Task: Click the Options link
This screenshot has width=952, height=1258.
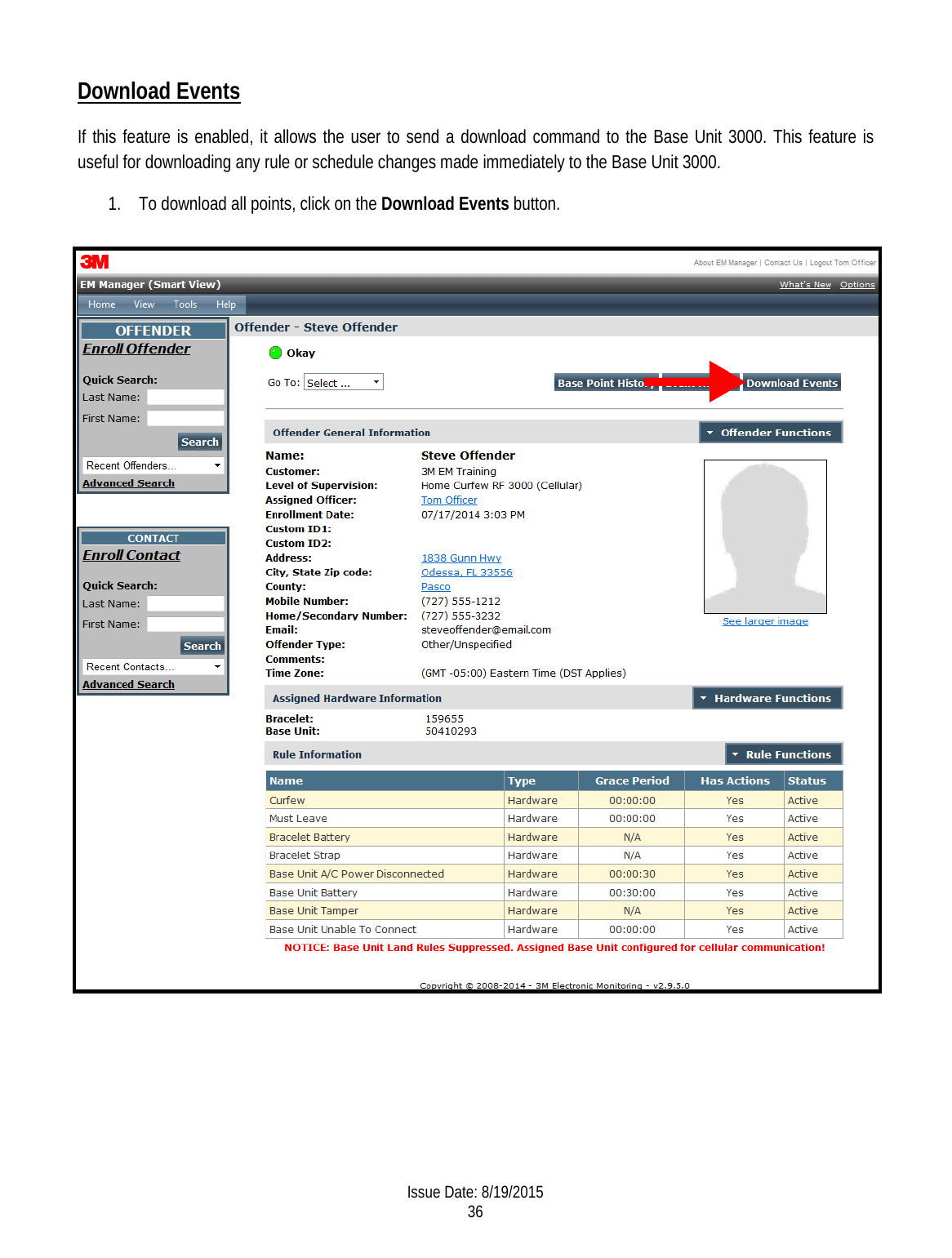Action: [857, 285]
